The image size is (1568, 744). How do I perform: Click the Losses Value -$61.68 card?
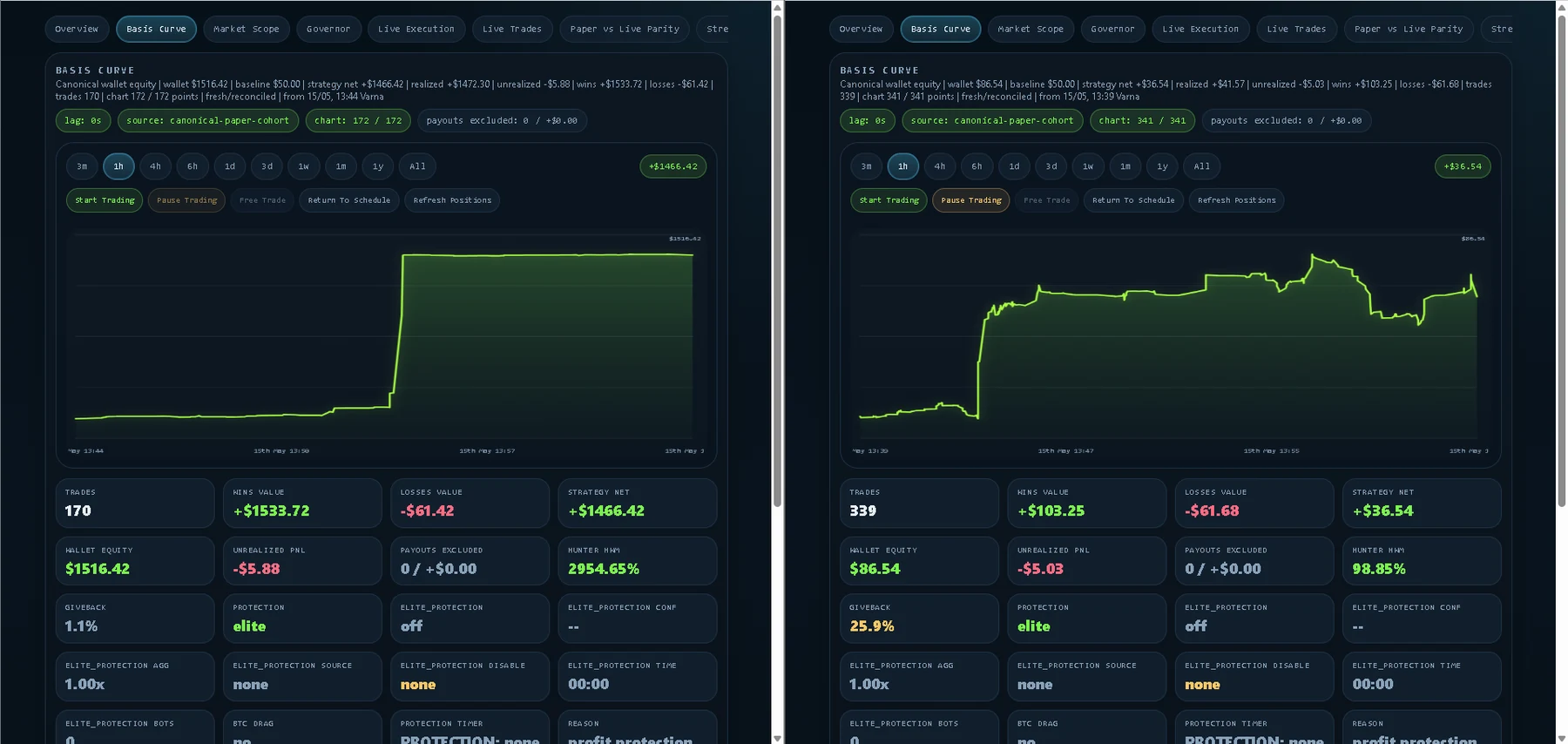pos(1254,503)
